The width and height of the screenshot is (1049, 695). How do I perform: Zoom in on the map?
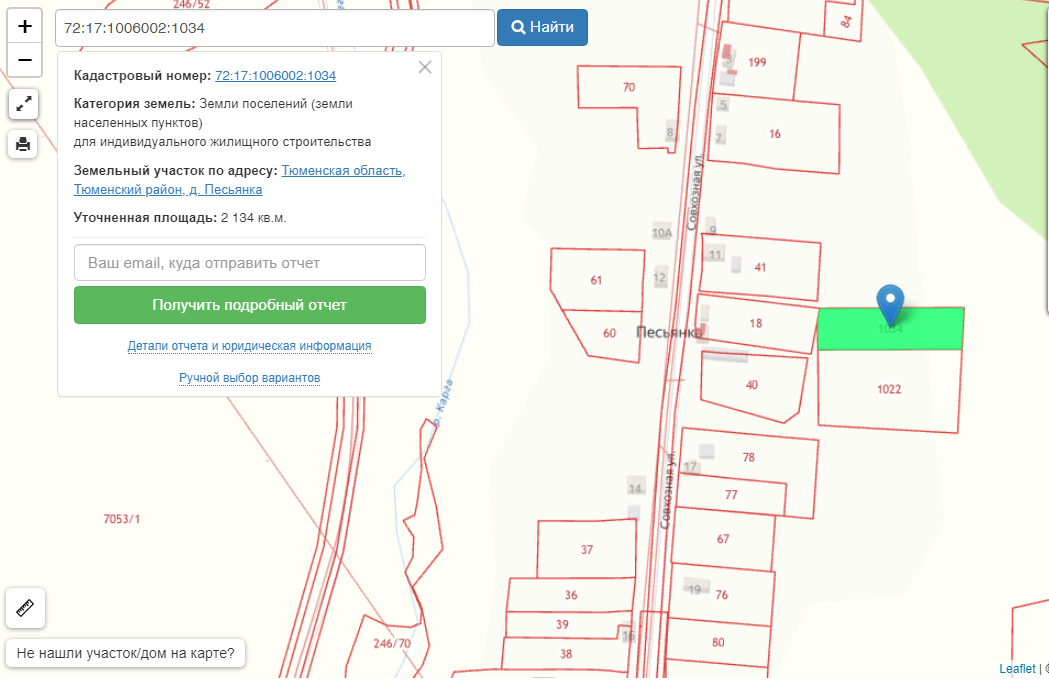point(24,26)
